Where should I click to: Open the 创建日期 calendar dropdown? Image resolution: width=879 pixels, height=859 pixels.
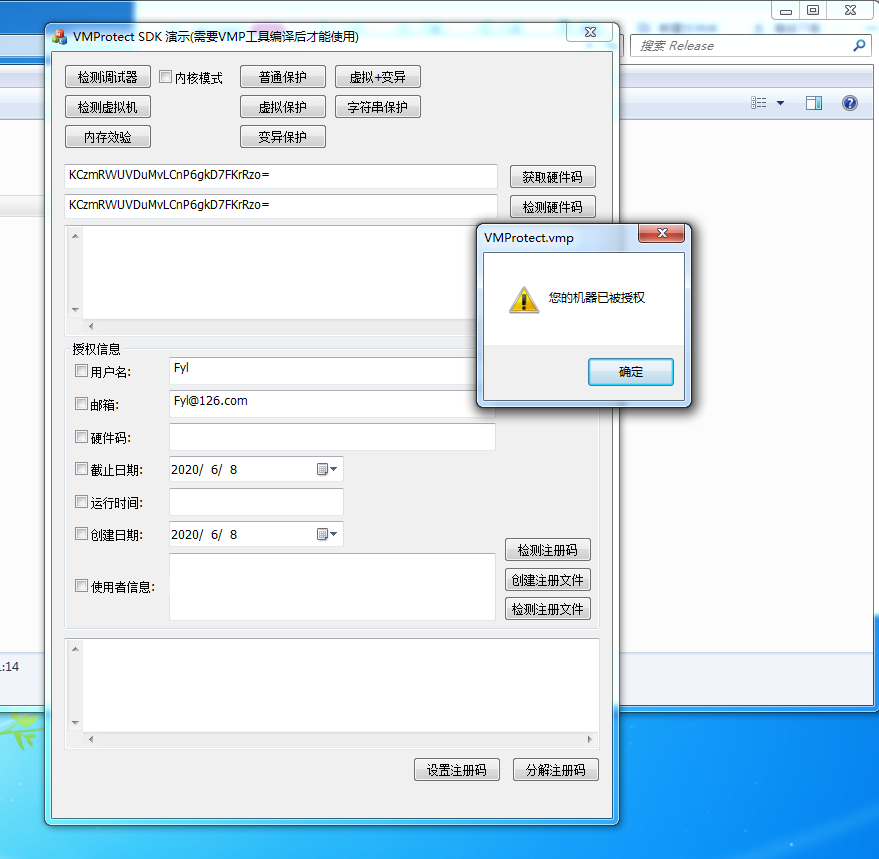[327, 534]
